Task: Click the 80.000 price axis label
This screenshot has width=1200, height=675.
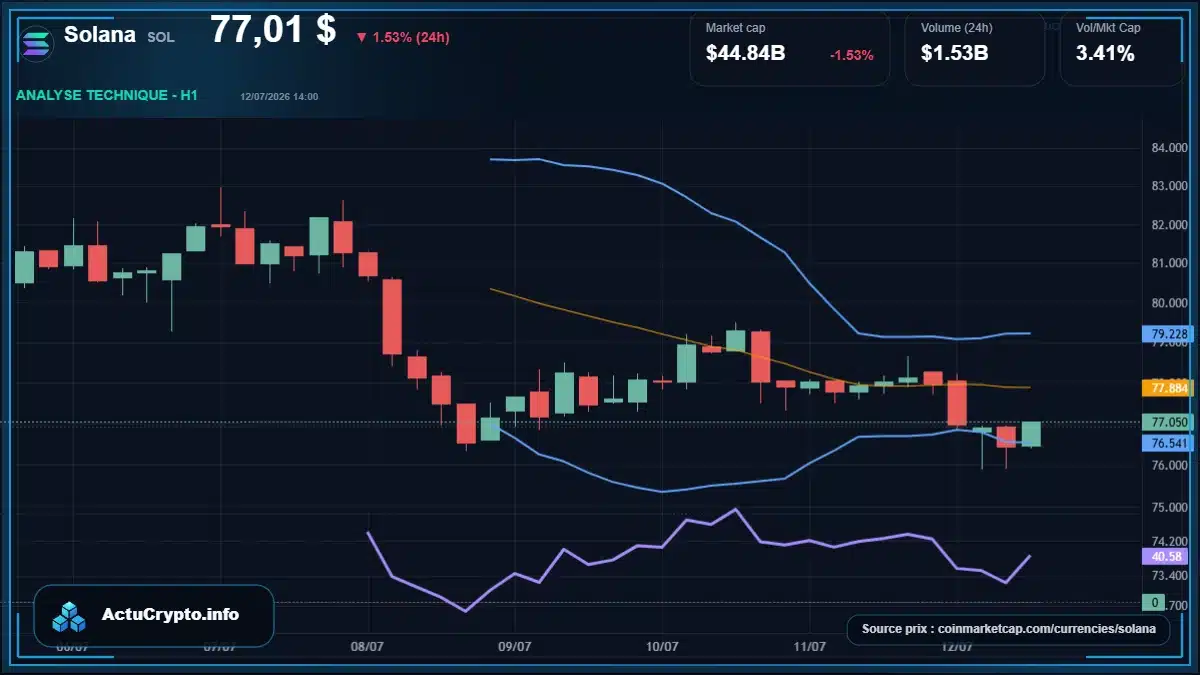Action: [1169, 303]
